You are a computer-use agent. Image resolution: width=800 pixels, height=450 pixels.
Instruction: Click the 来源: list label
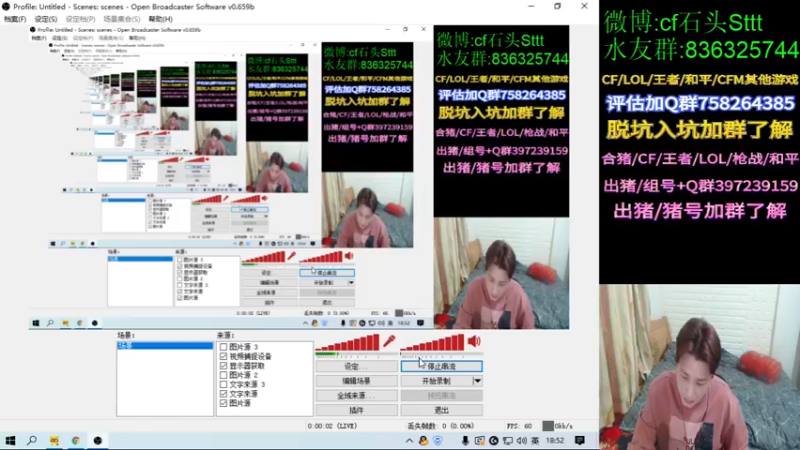coord(226,335)
